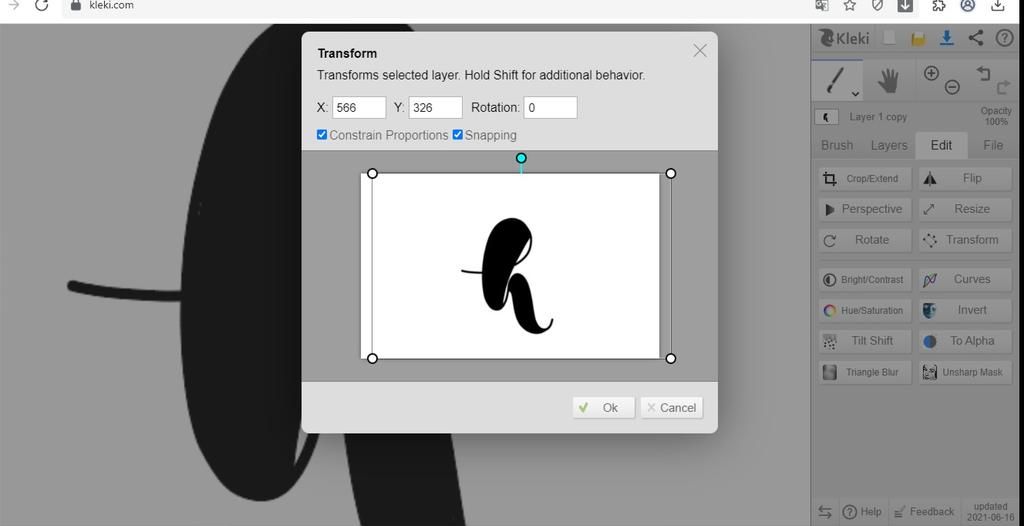Click the translate page icon
The width and height of the screenshot is (1024, 526).
[x=822, y=5]
